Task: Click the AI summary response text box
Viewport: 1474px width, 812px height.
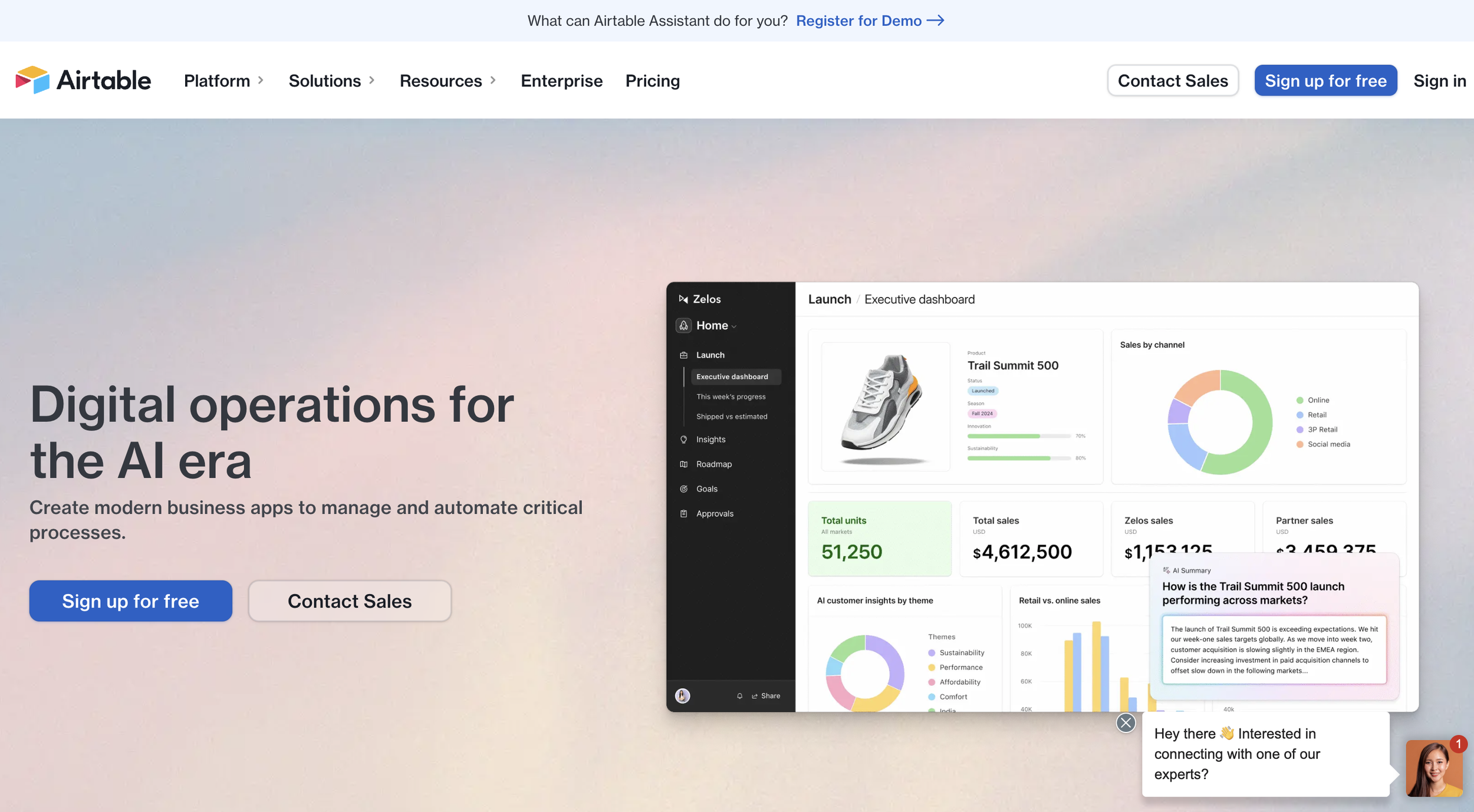Action: [1274, 649]
